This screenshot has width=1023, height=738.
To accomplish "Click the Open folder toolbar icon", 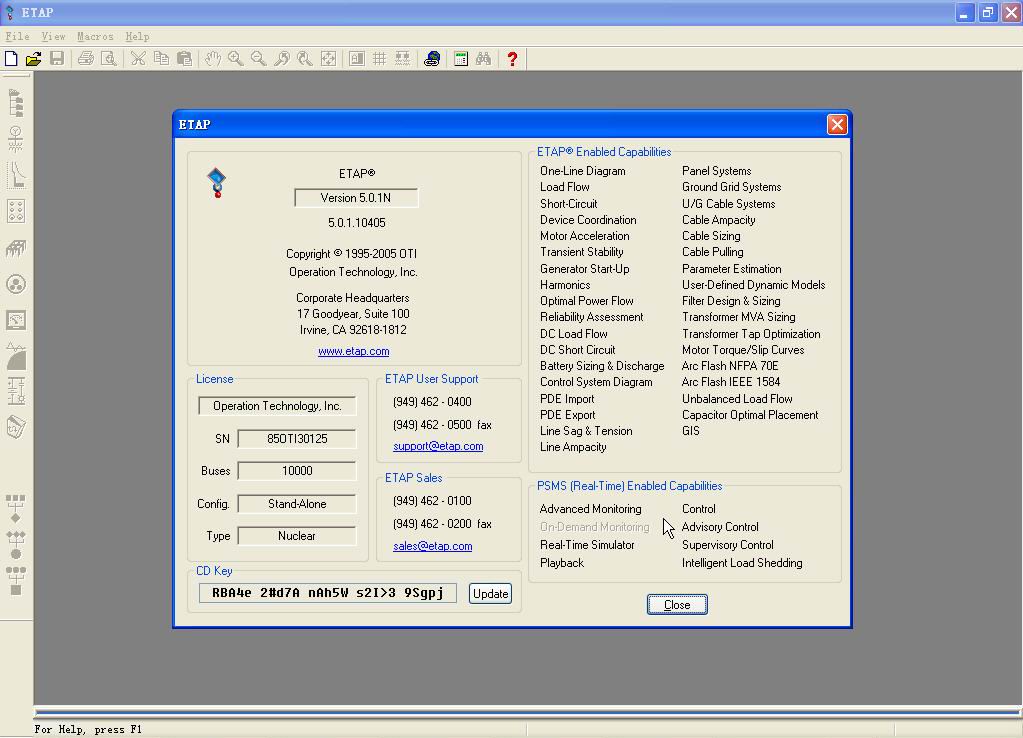I will tap(33, 59).
